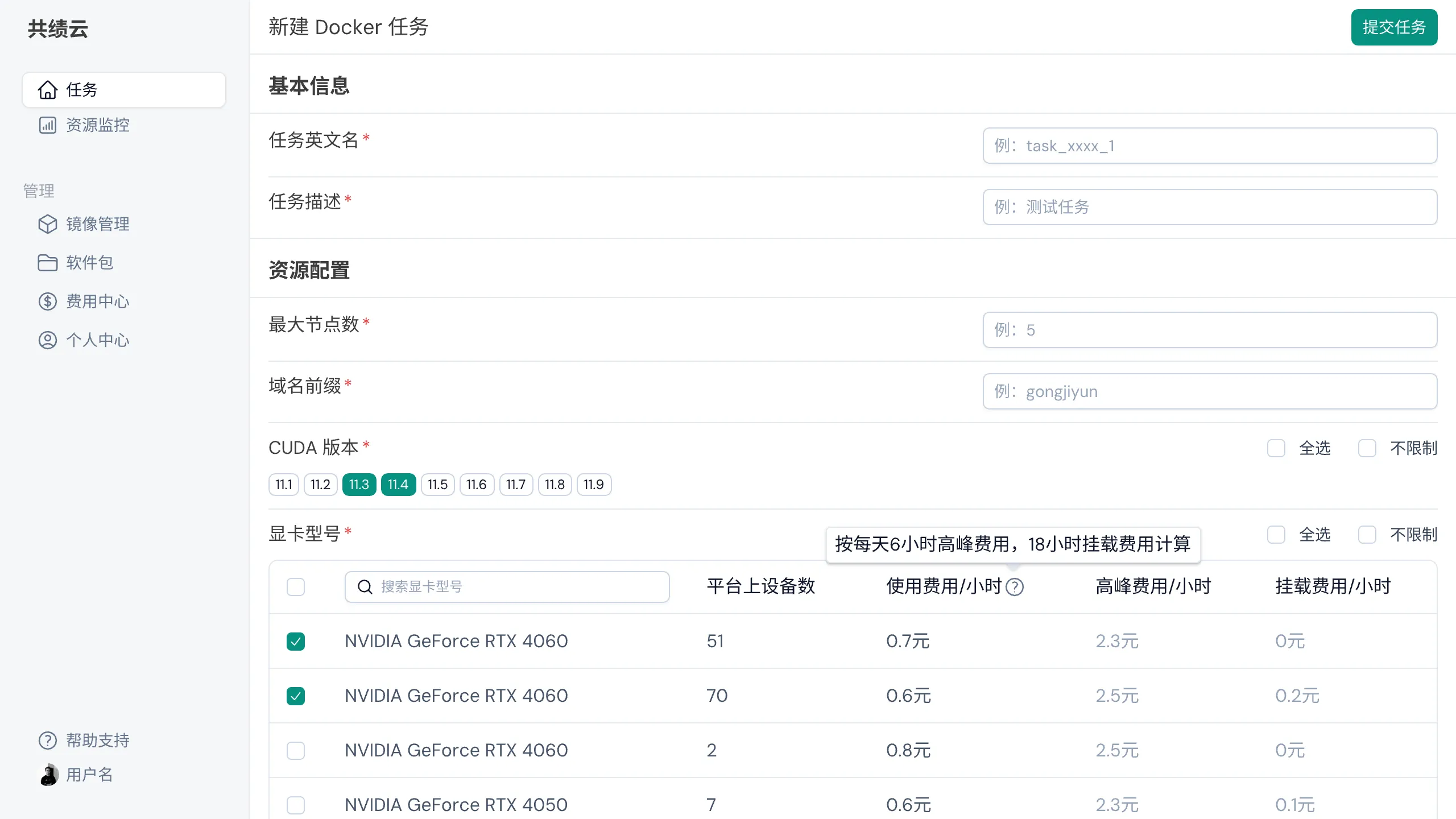Open the 共绩云 brand link
The width and height of the screenshot is (1456, 819).
(x=57, y=29)
